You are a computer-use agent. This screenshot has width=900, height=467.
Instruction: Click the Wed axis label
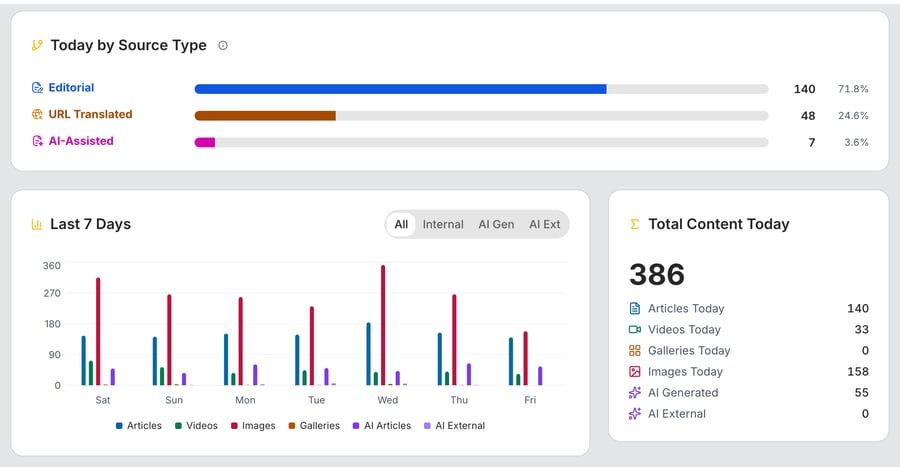pyautogui.click(x=387, y=400)
